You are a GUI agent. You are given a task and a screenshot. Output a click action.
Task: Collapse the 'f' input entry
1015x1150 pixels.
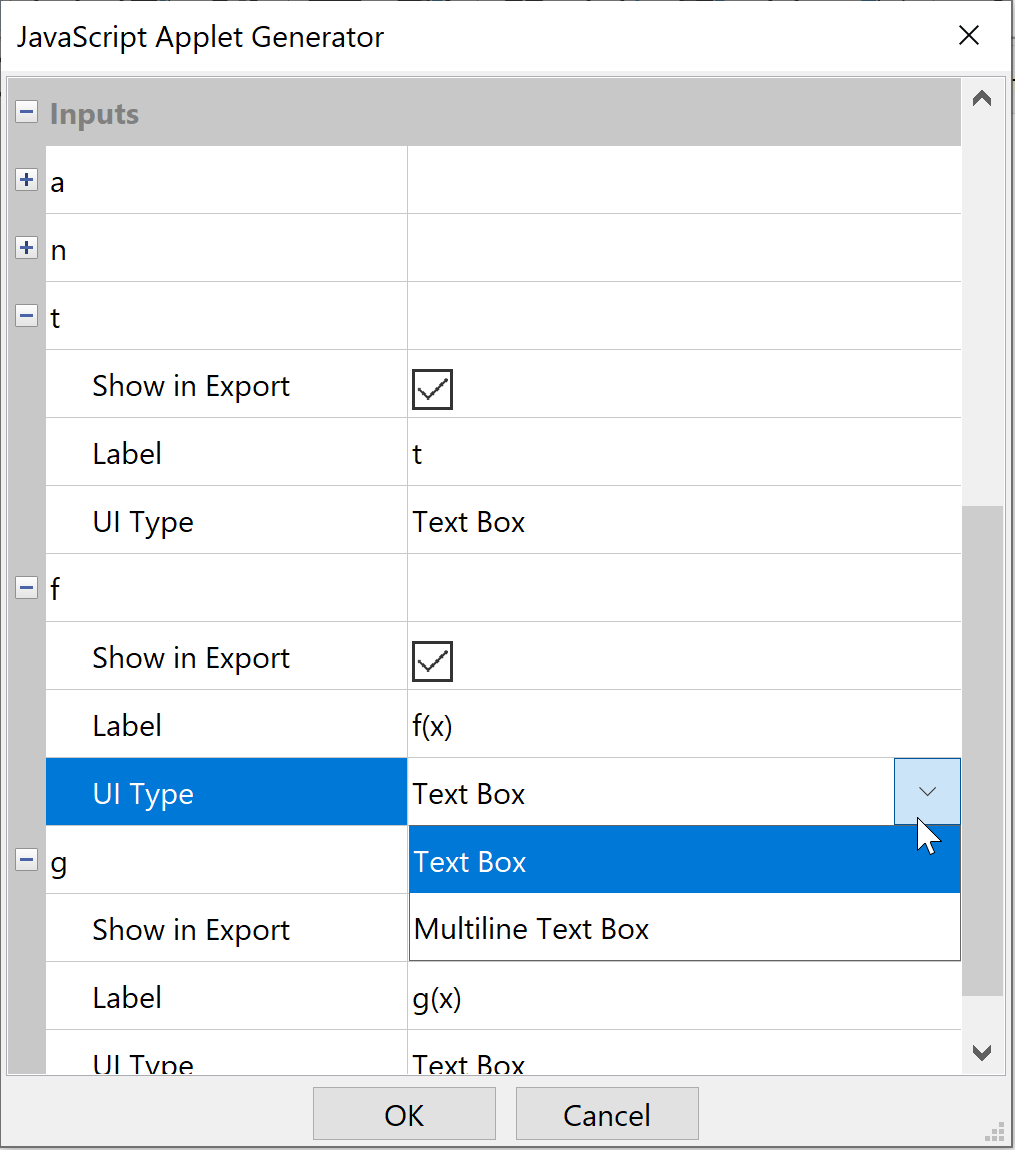[x=26, y=587]
